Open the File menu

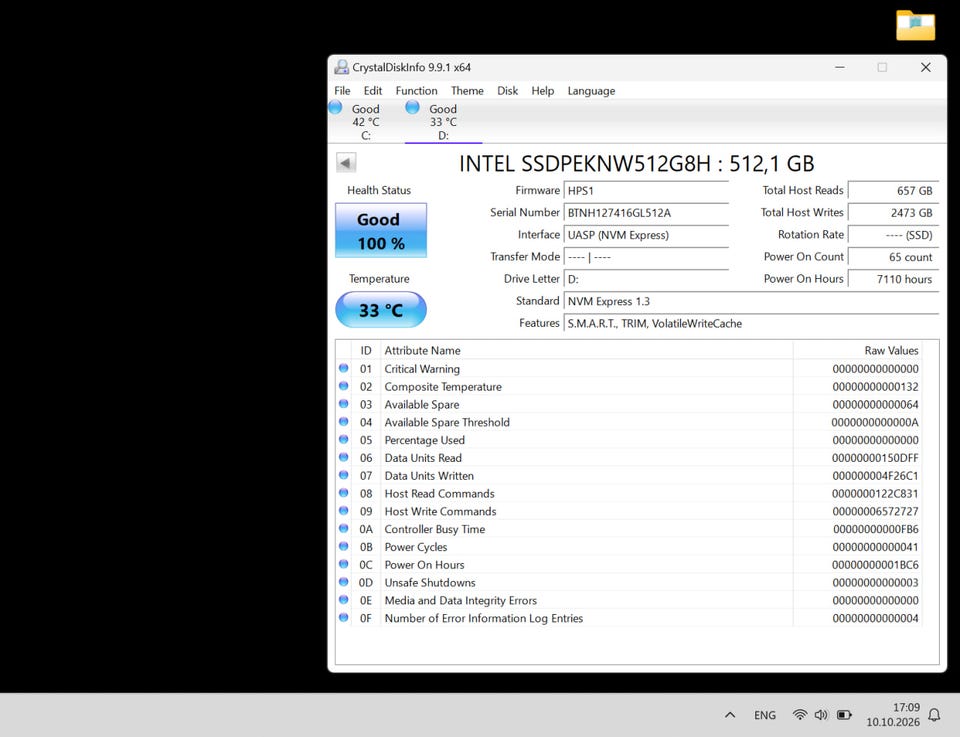[x=342, y=91]
